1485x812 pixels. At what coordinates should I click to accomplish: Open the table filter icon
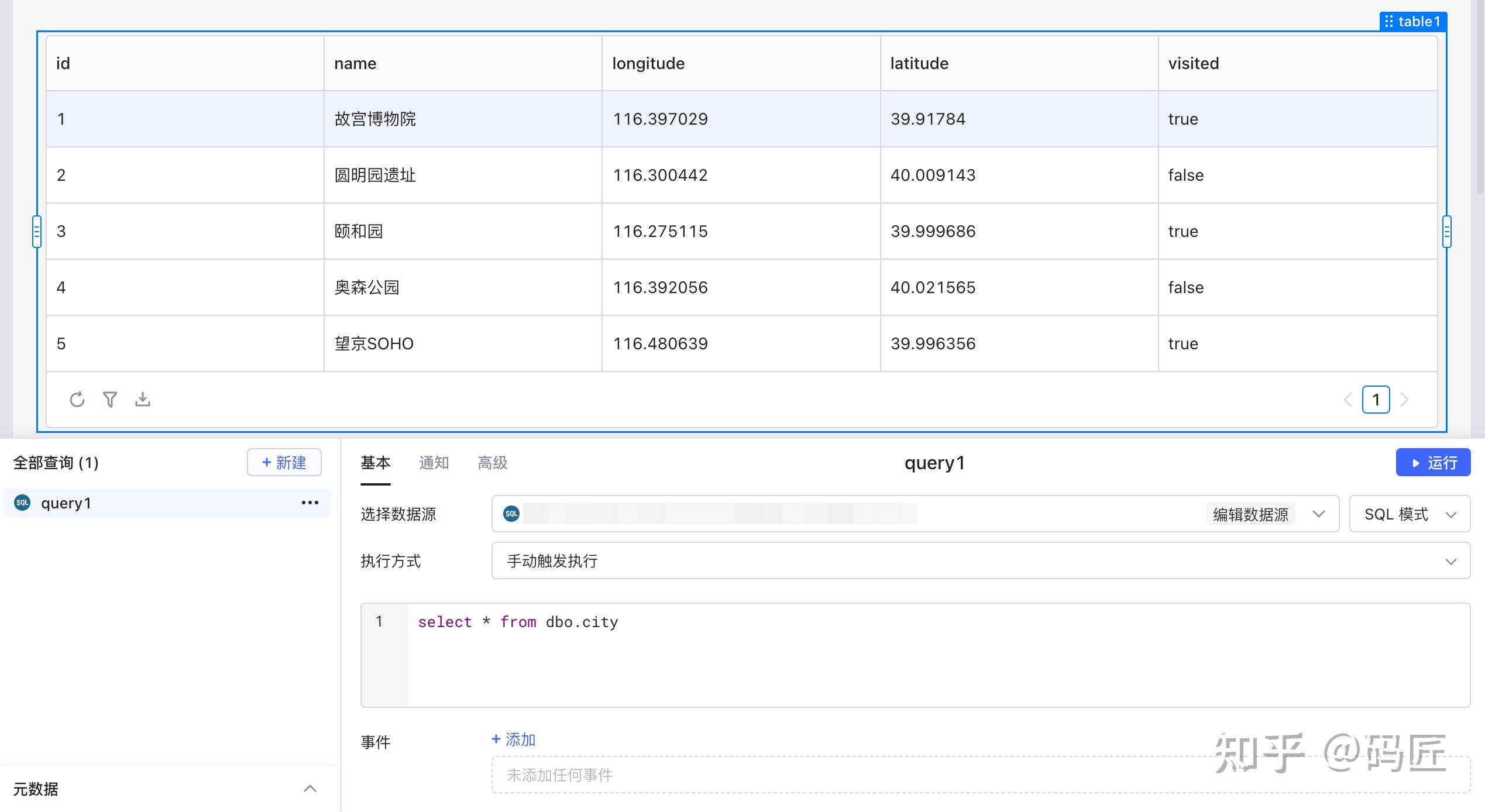(110, 400)
